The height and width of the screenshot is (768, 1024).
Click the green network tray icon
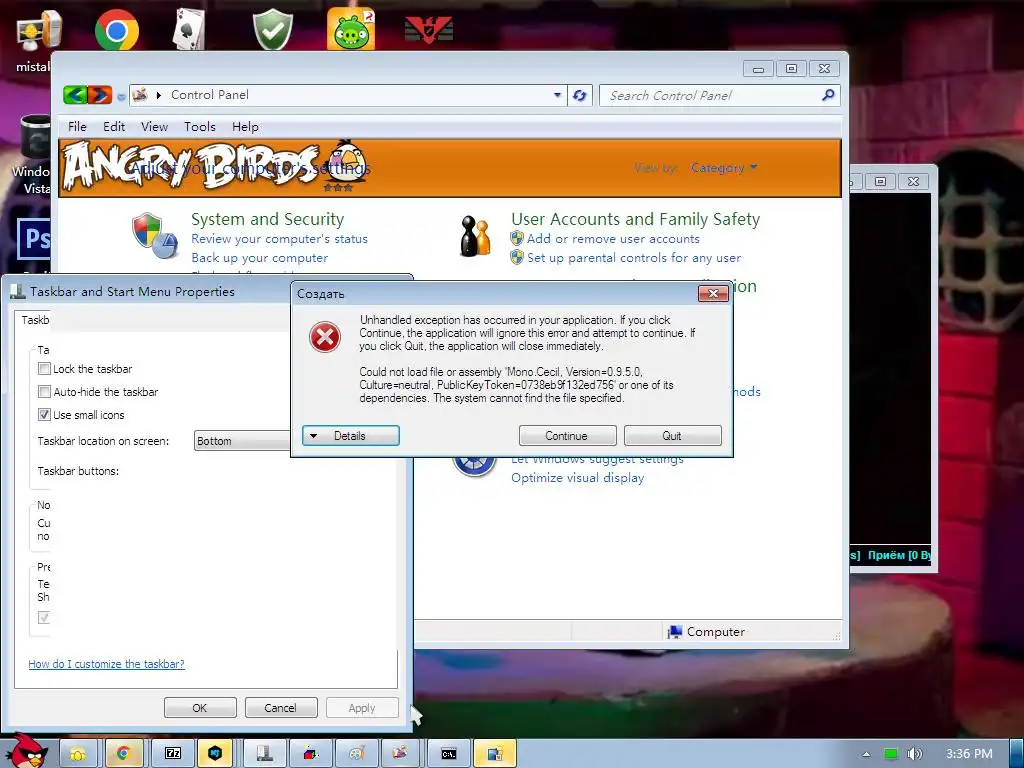(891, 754)
